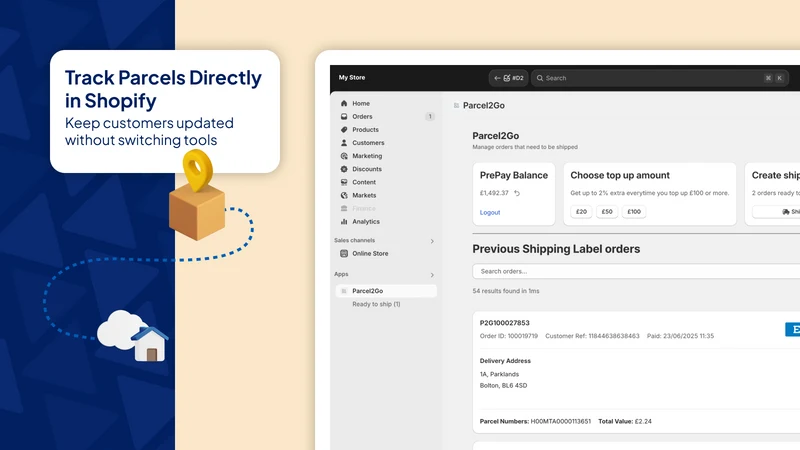This screenshot has width=800, height=450.
Task: Click the Products tag icon
Action: (x=344, y=130)
